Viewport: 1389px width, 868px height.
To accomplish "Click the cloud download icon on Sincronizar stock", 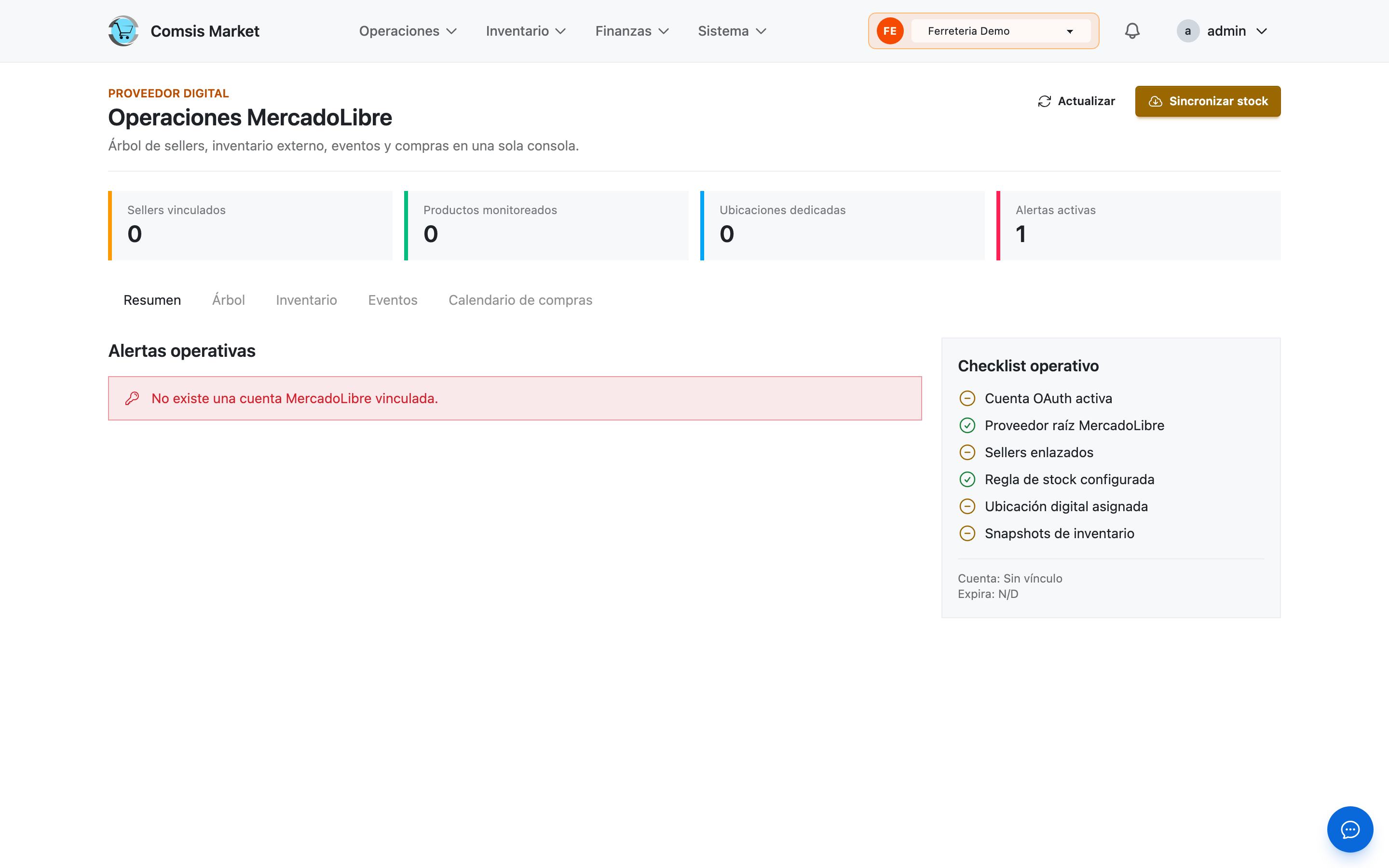I will pos(1156,102).
